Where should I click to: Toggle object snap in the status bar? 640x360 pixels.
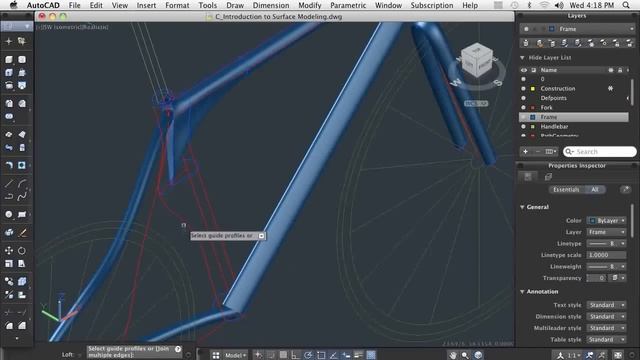tap(321, 355)
